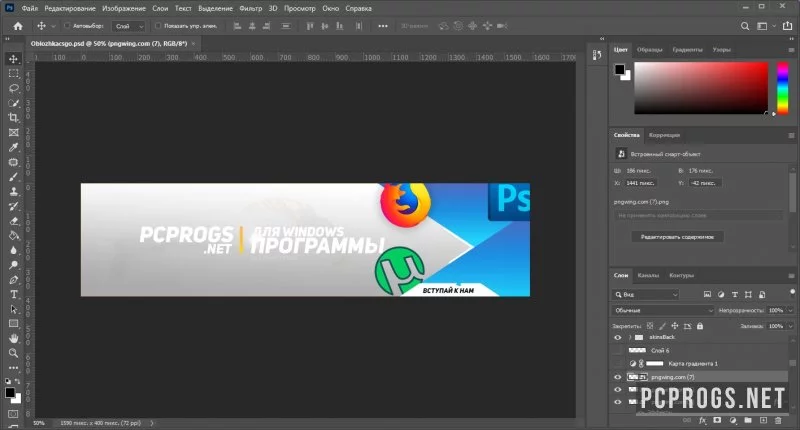Show the Карта градиента 1 layer
This screenshot has height=430, width=800.
[x=618, y=364]
